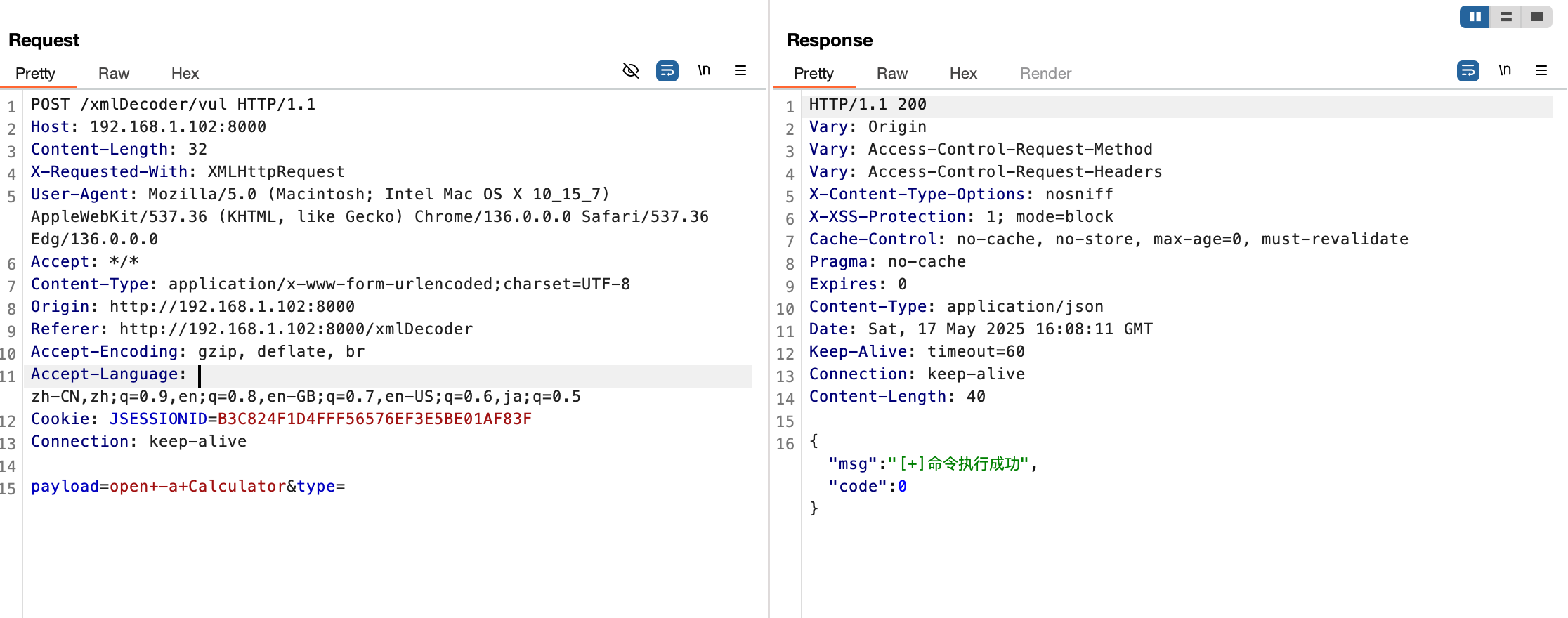This screenshot has width=1568, height=618.
Task: Click the response Content-Length value 40
Action: 976,397
